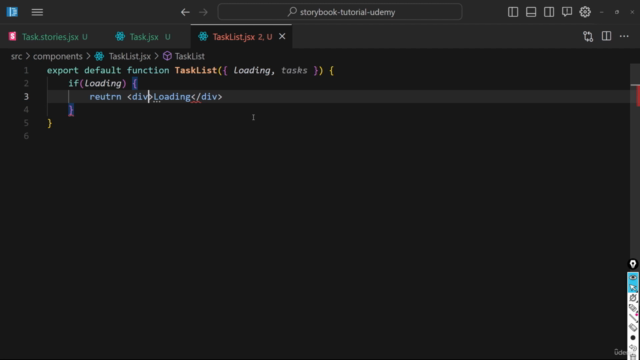Click the React icon on Task.jsx tab
The width and height of the screenshot is (640, 360).
tap(120, 36)
